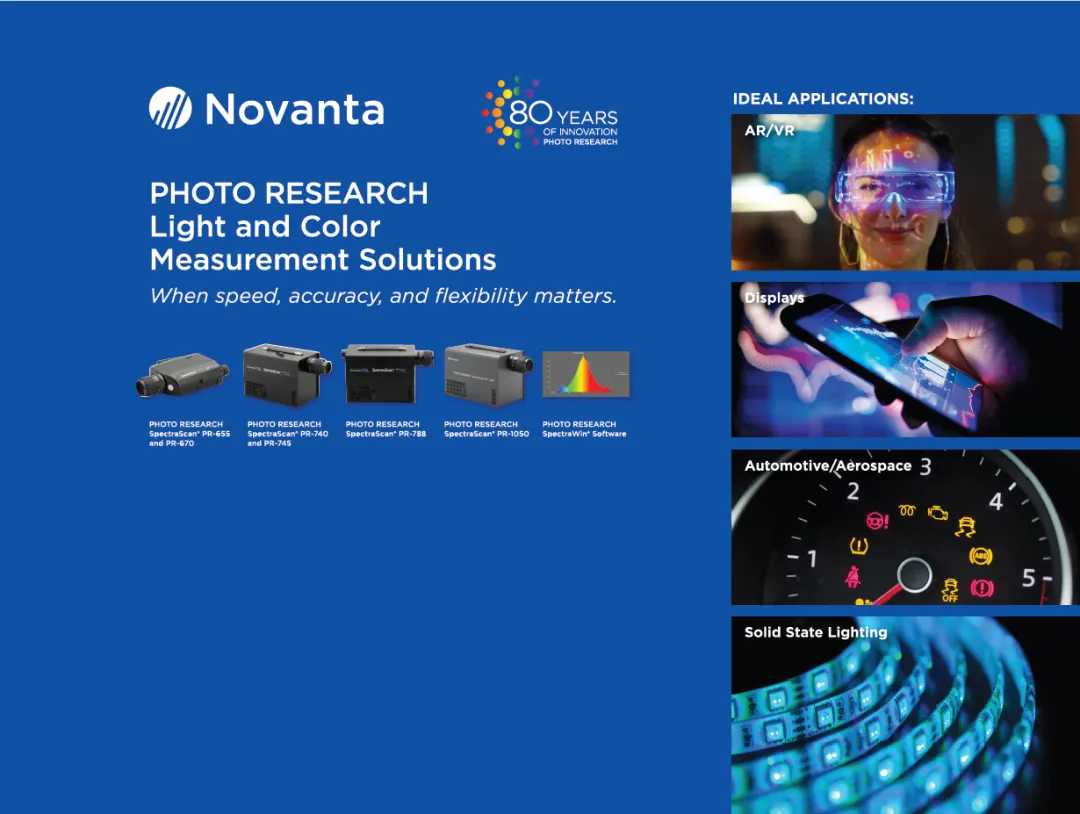Open the Displays application image

tap(905, 359)
